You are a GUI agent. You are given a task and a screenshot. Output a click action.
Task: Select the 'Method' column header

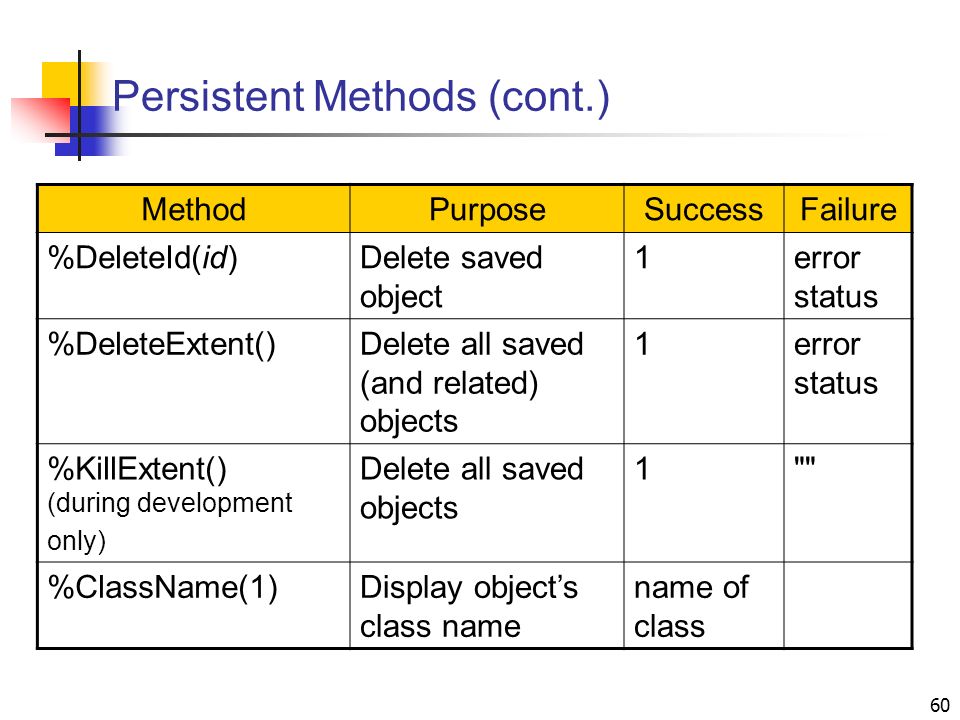pyautogui.click(x=193, y=209)
